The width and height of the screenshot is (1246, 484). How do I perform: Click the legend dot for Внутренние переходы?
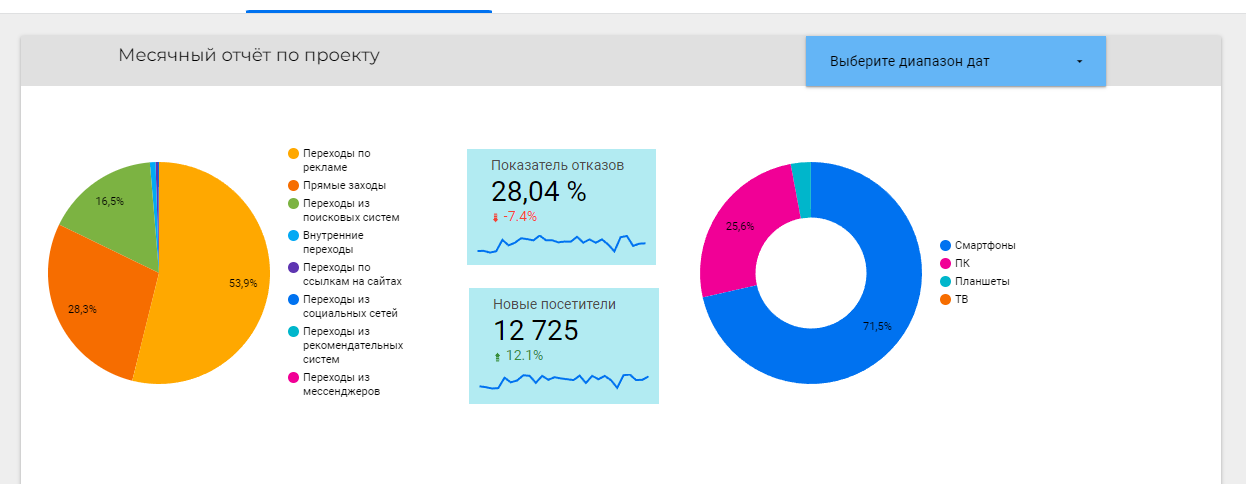[x=294, y=236]
